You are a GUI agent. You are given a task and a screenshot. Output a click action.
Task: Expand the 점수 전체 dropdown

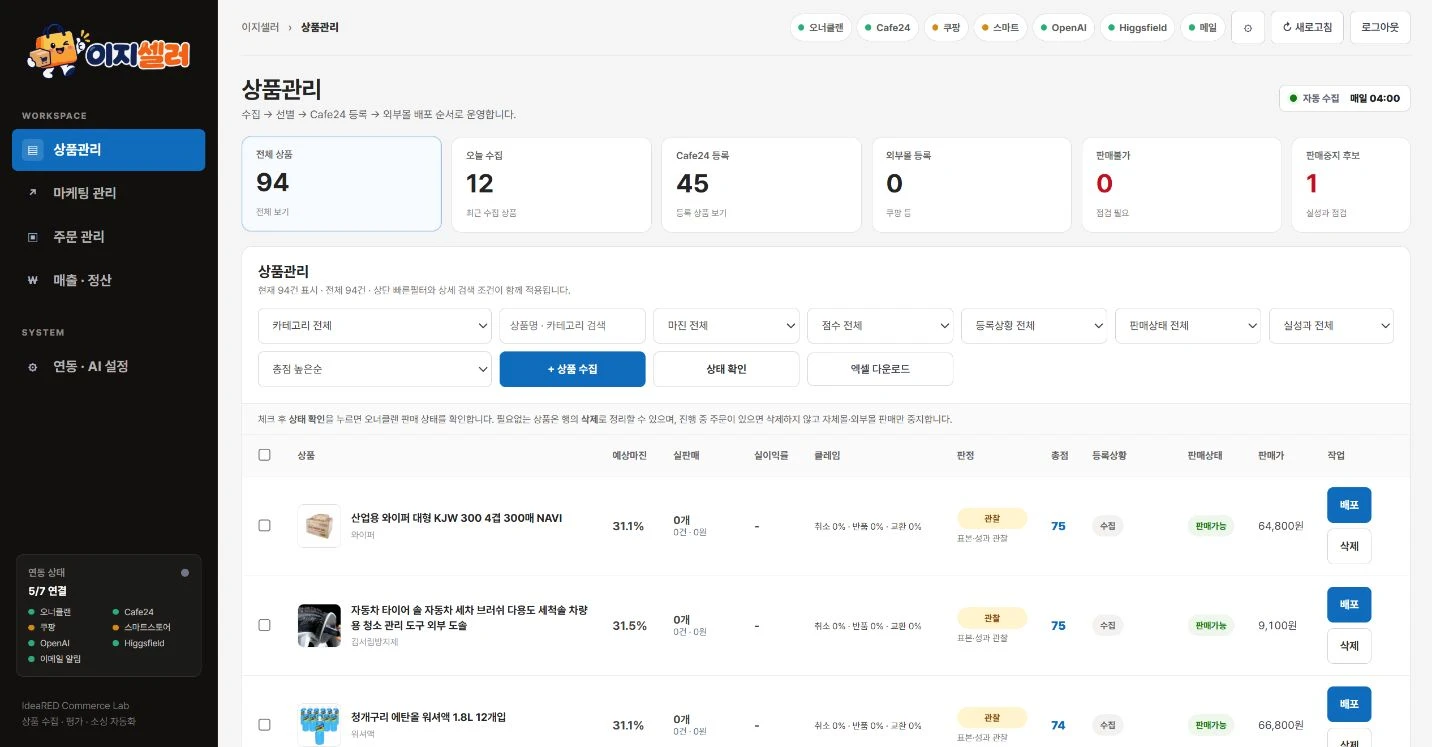click(x=880, y=326)
